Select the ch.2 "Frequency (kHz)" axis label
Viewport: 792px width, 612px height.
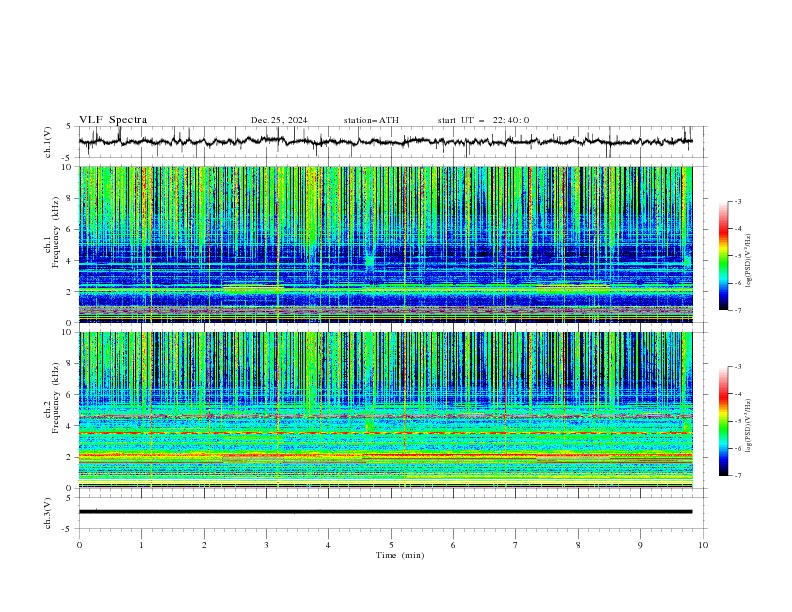[x=56, y=398]
